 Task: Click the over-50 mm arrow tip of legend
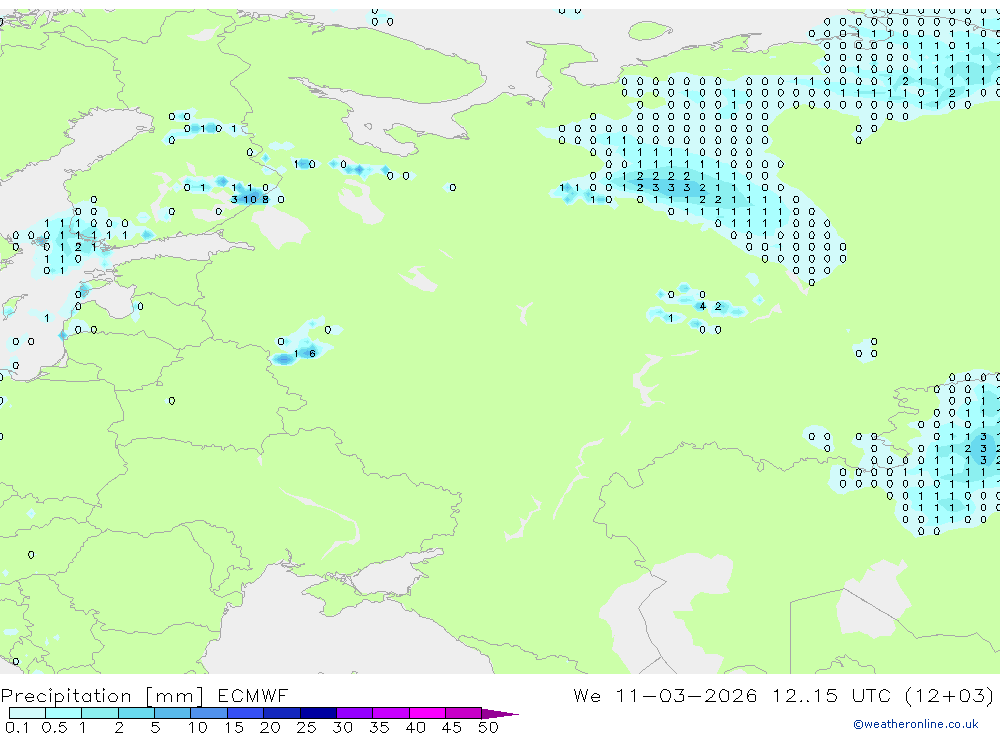[x=500, y=713]
